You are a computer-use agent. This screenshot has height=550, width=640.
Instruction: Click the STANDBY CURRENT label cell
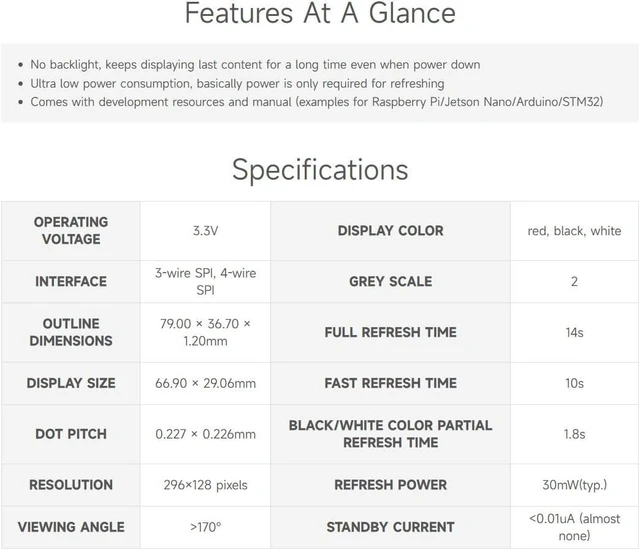tap(390, 527)
